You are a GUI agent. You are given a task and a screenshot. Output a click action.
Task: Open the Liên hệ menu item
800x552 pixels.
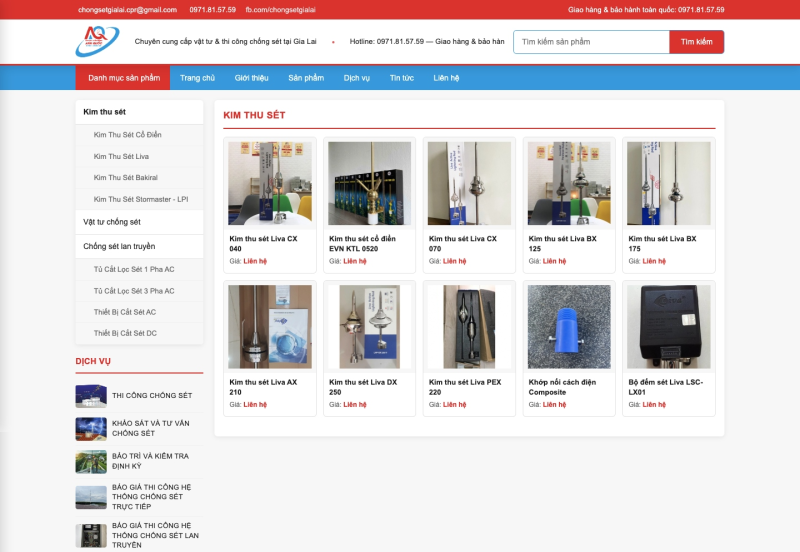pyautogui.click(x=446, y=78)
